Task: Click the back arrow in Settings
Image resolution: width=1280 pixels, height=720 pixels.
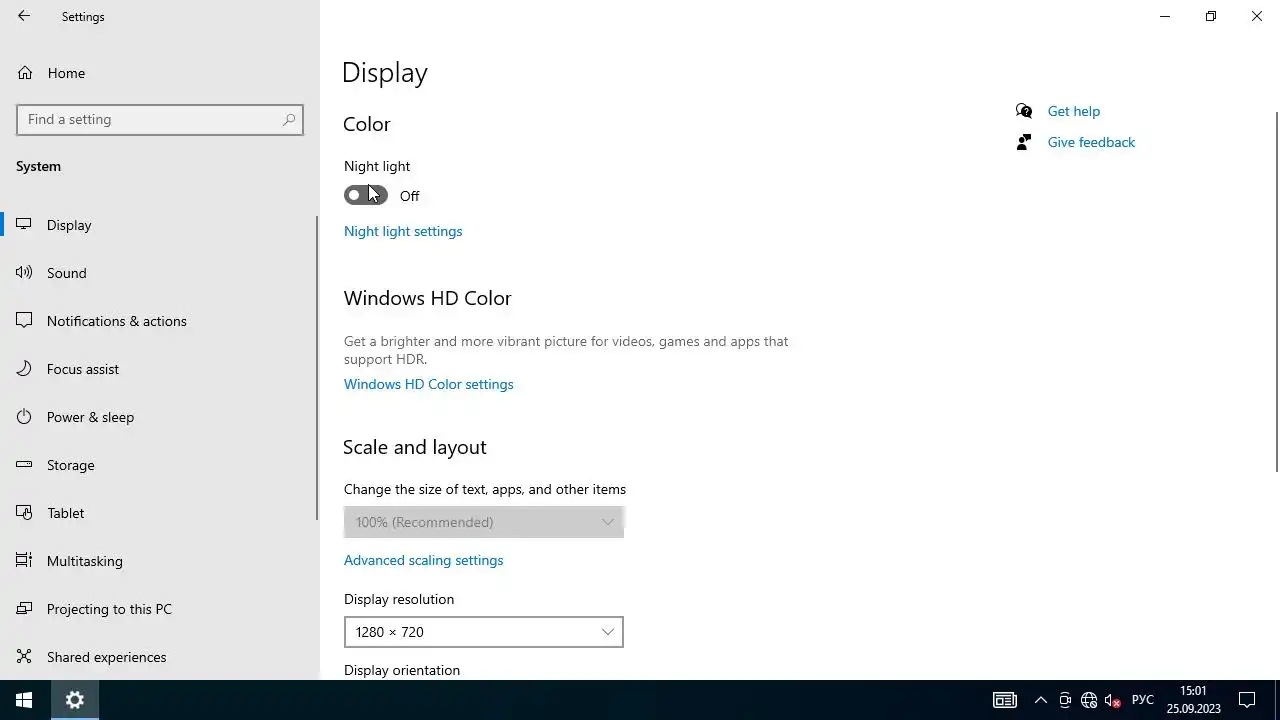Action: coord(24,16)
